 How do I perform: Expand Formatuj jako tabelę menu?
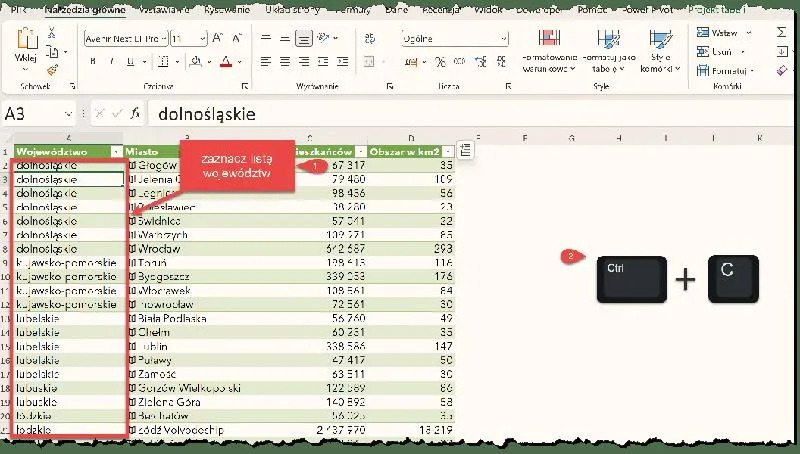pos(609,51)
